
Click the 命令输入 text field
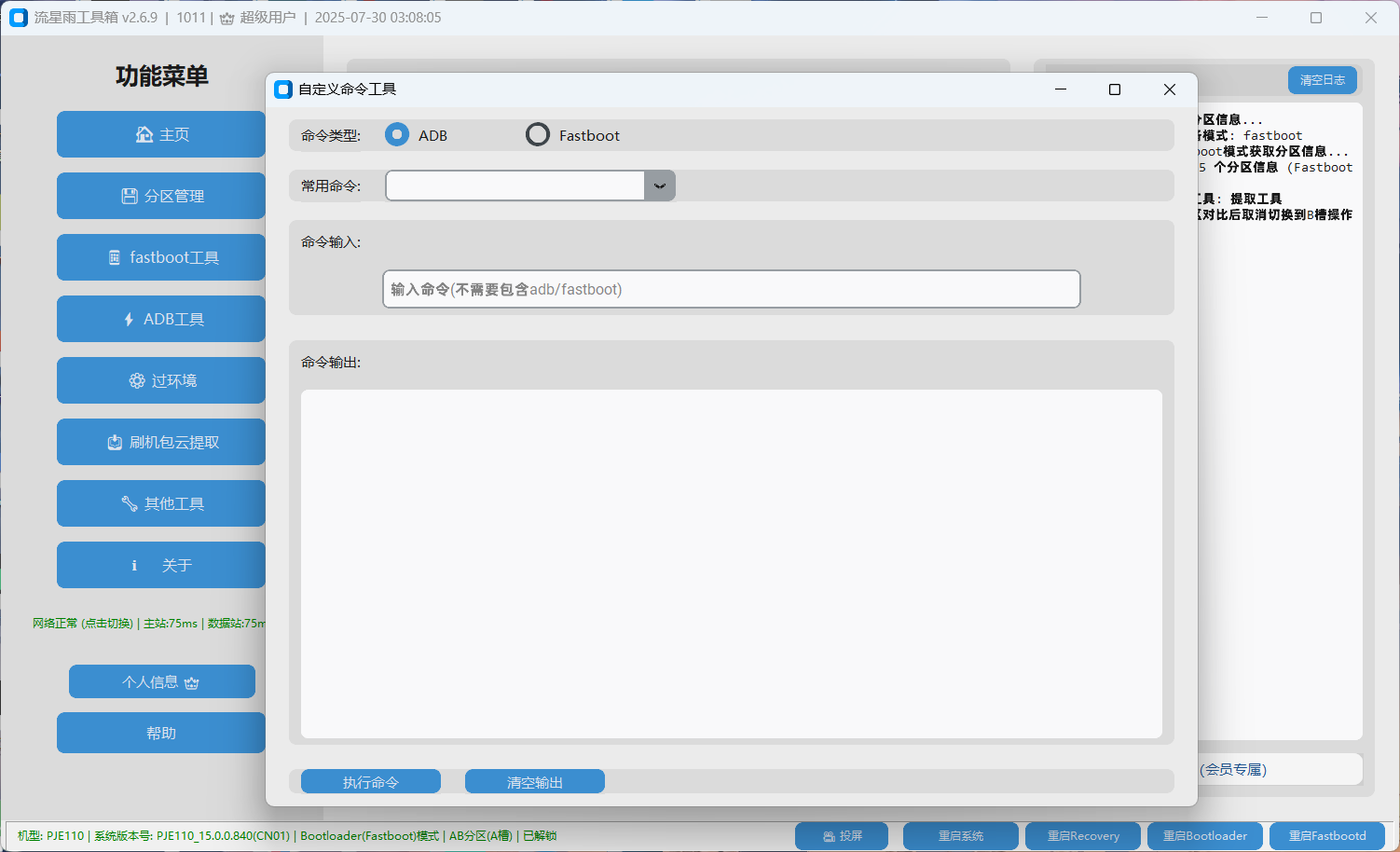[x=731, y=289]
